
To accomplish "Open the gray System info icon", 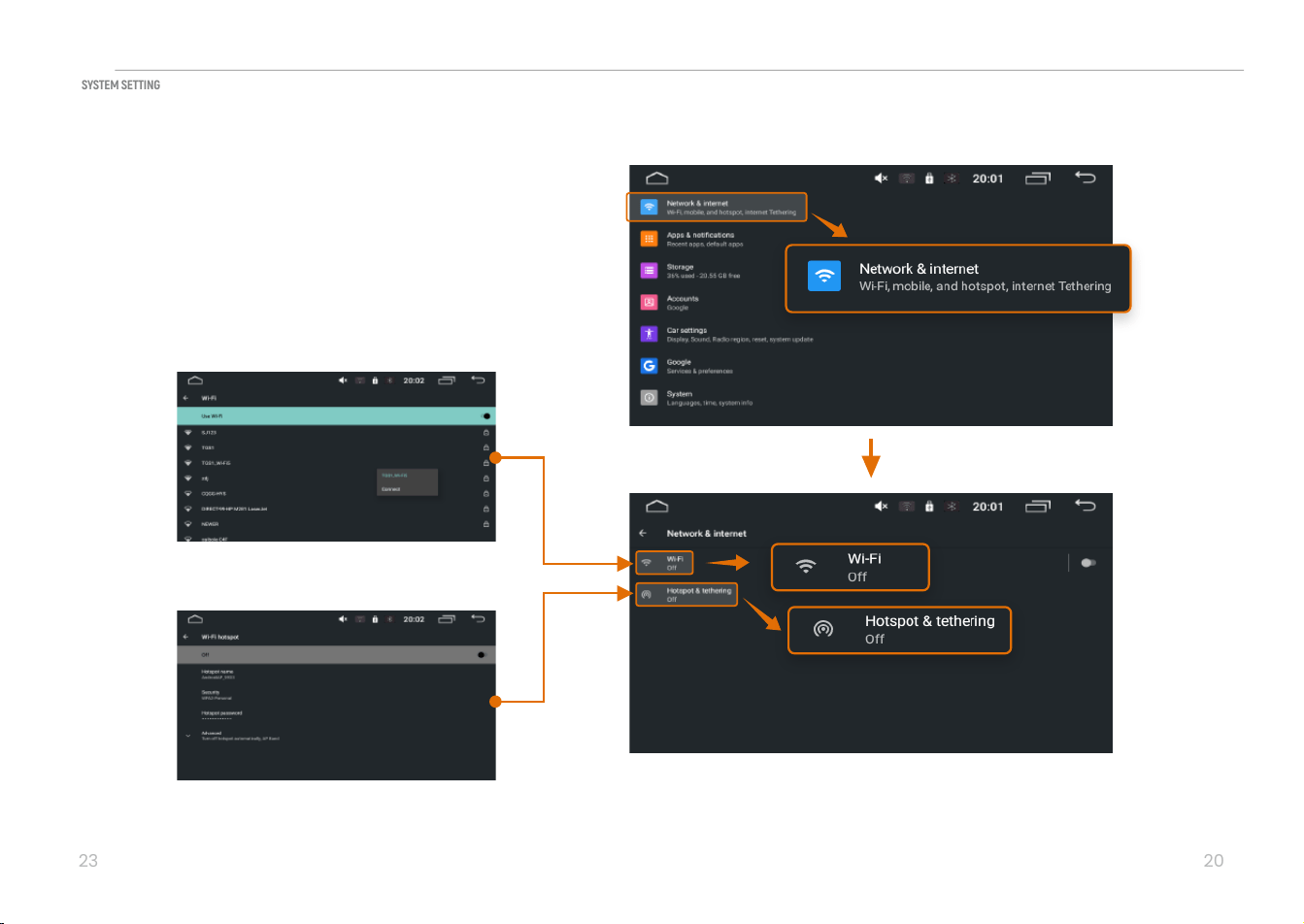I will [x=649, y=398].
